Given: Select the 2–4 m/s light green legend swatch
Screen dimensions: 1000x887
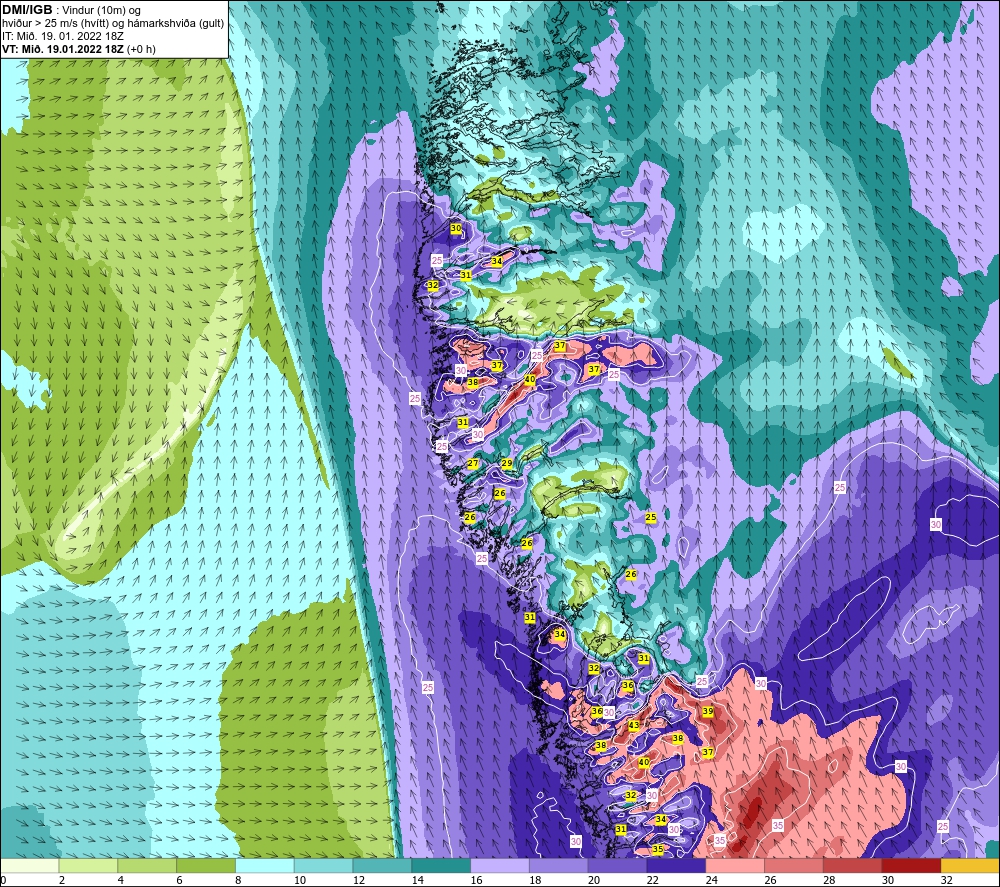Looking at the screenshot, I should [x=89, y=865].
